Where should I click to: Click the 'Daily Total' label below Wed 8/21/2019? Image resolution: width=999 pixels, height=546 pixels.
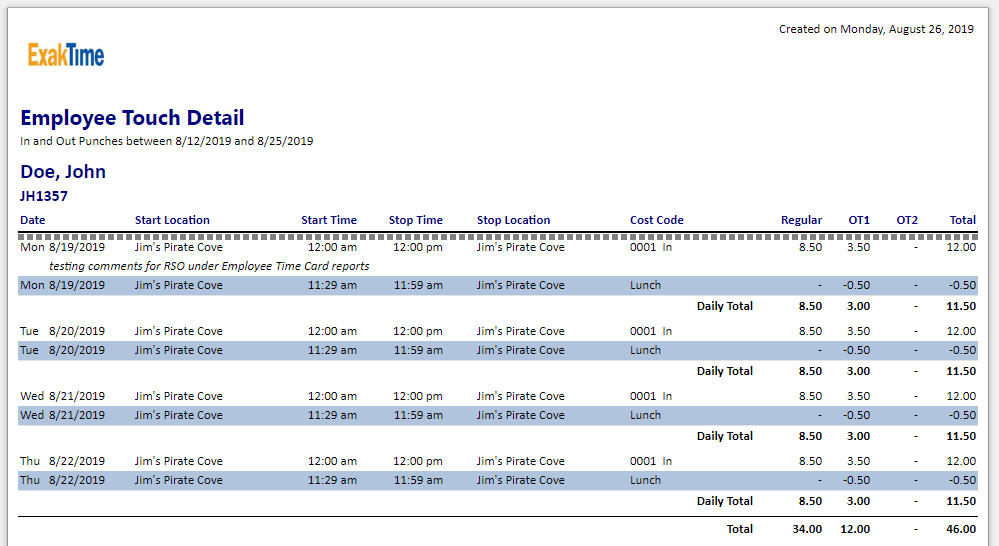pos(724,436)
